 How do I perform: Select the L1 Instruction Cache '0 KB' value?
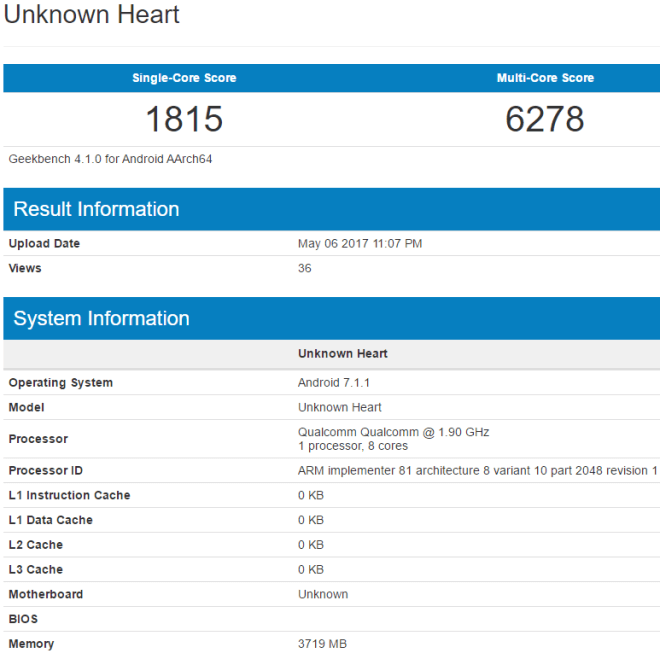(x=311, y=495)
